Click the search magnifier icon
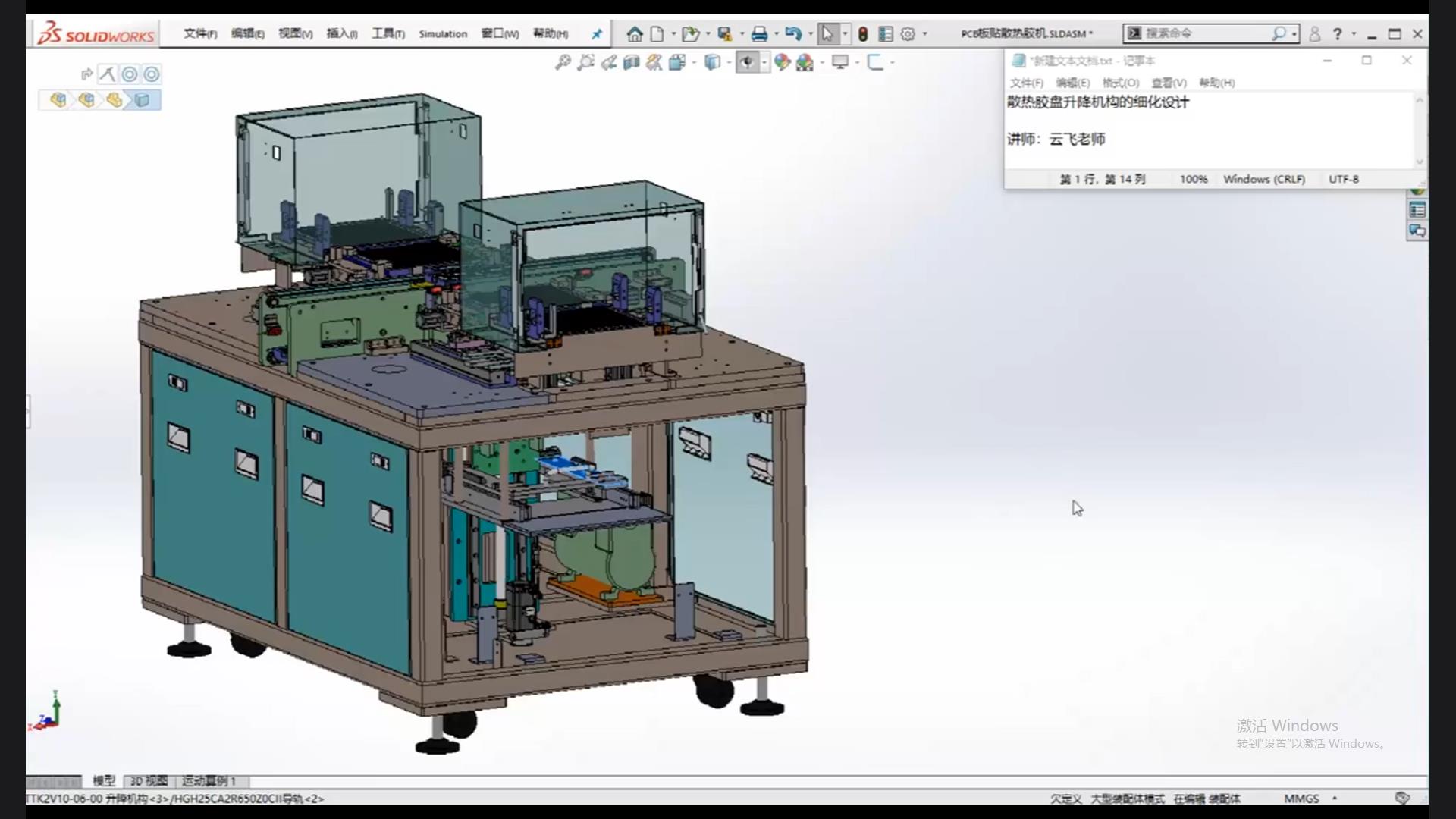1456x819 pixels. click(x=1279, y=33)
